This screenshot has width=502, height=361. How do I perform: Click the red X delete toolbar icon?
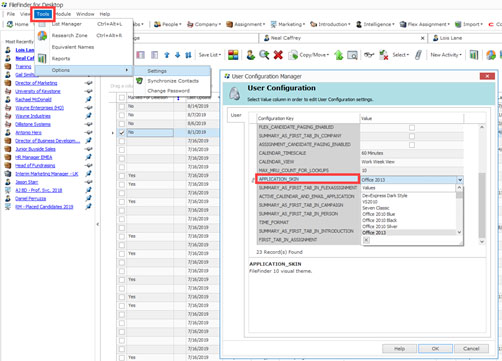click(278, 55)
